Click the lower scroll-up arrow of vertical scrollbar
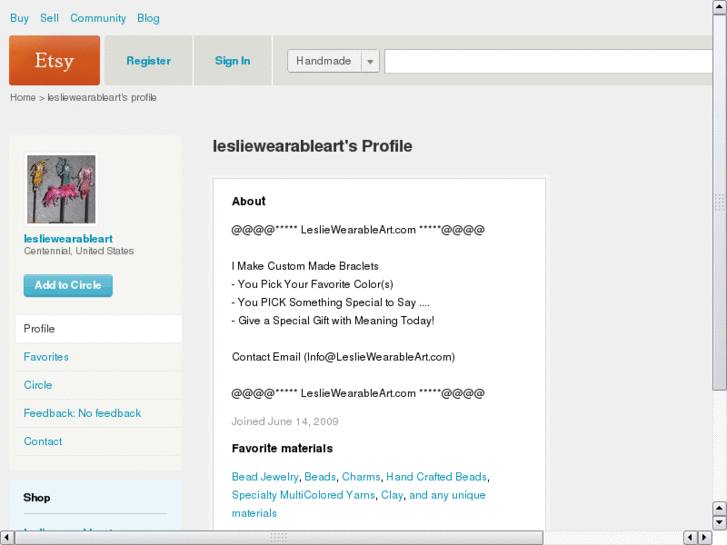 tap(720, 508)
